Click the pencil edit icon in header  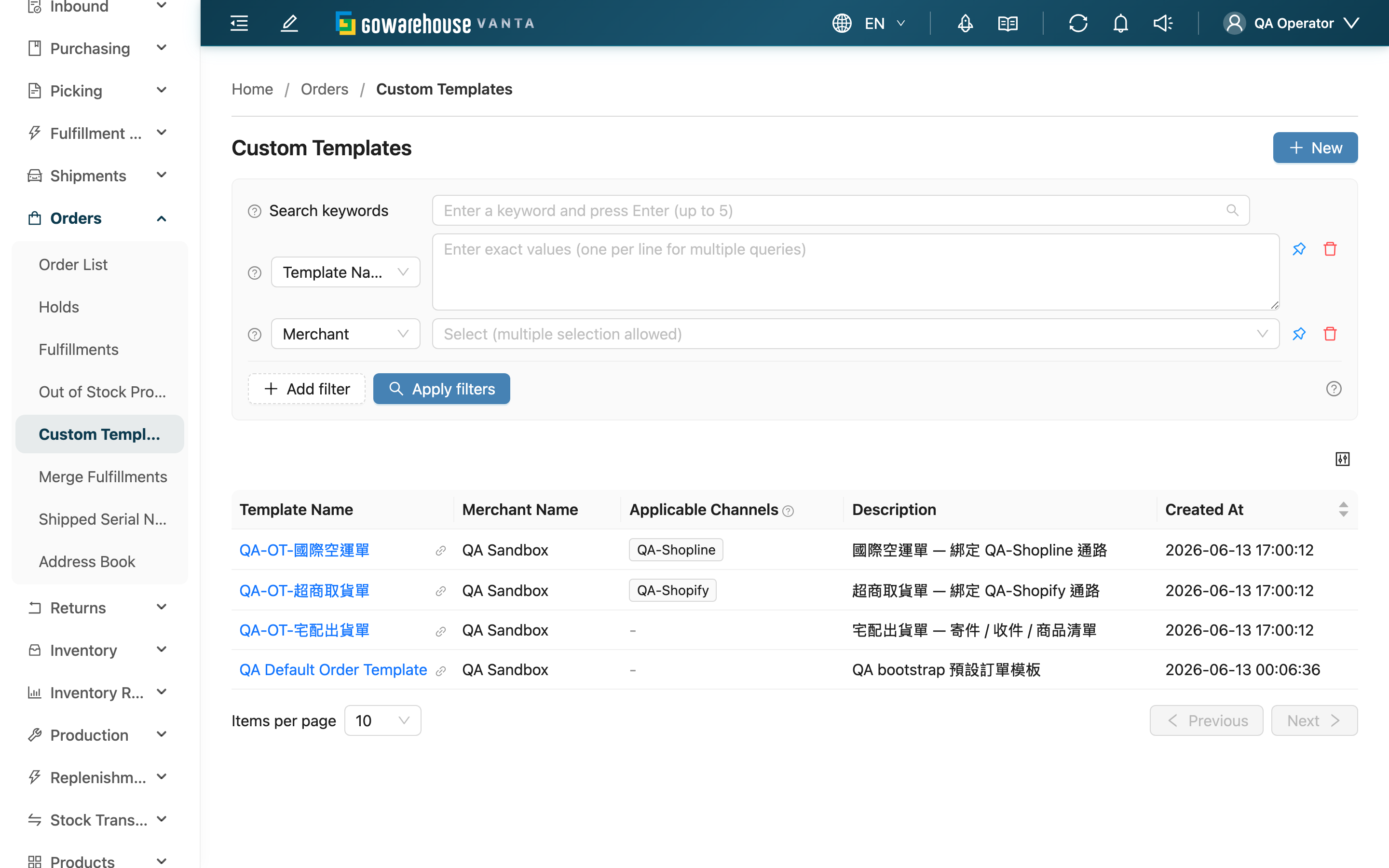289,23
